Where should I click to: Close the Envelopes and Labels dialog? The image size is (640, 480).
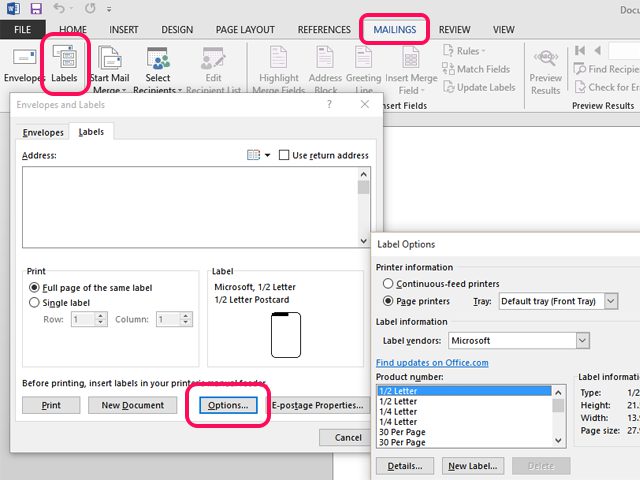coord(365,104)
